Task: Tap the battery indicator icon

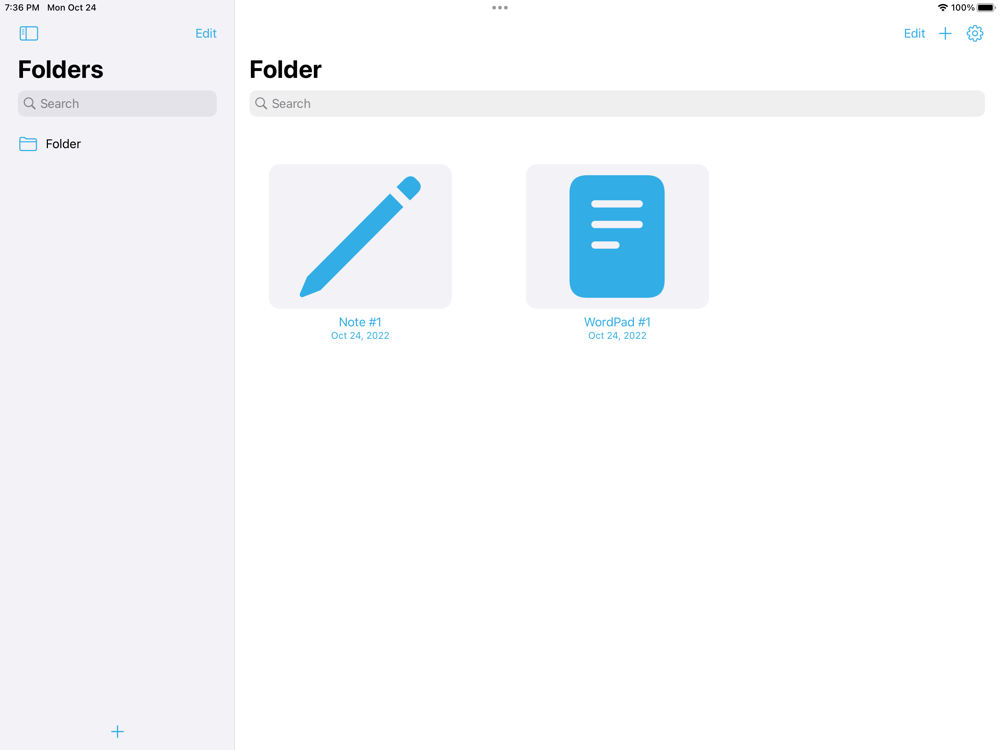Action: (986, 8)
